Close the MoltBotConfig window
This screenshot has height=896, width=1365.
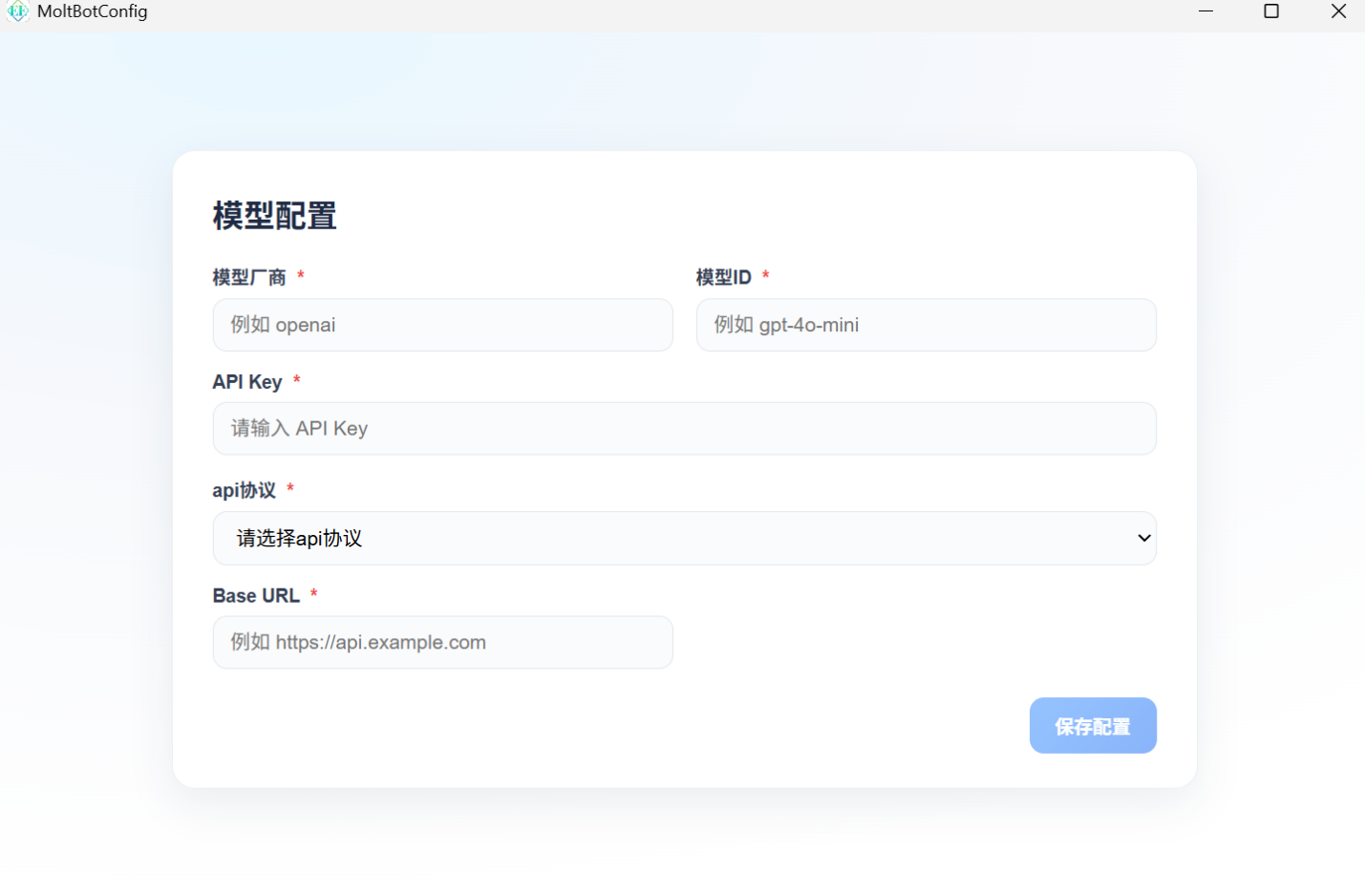pos(1338,11)
